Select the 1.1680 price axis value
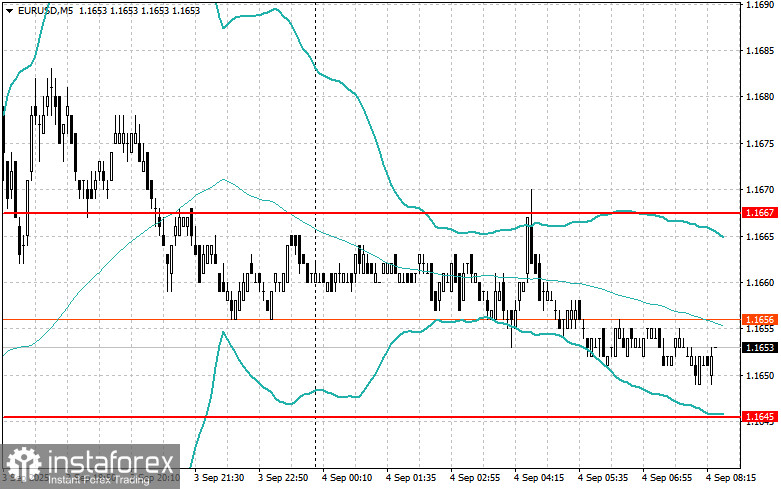781x489 pixels. tap(760, 97)
